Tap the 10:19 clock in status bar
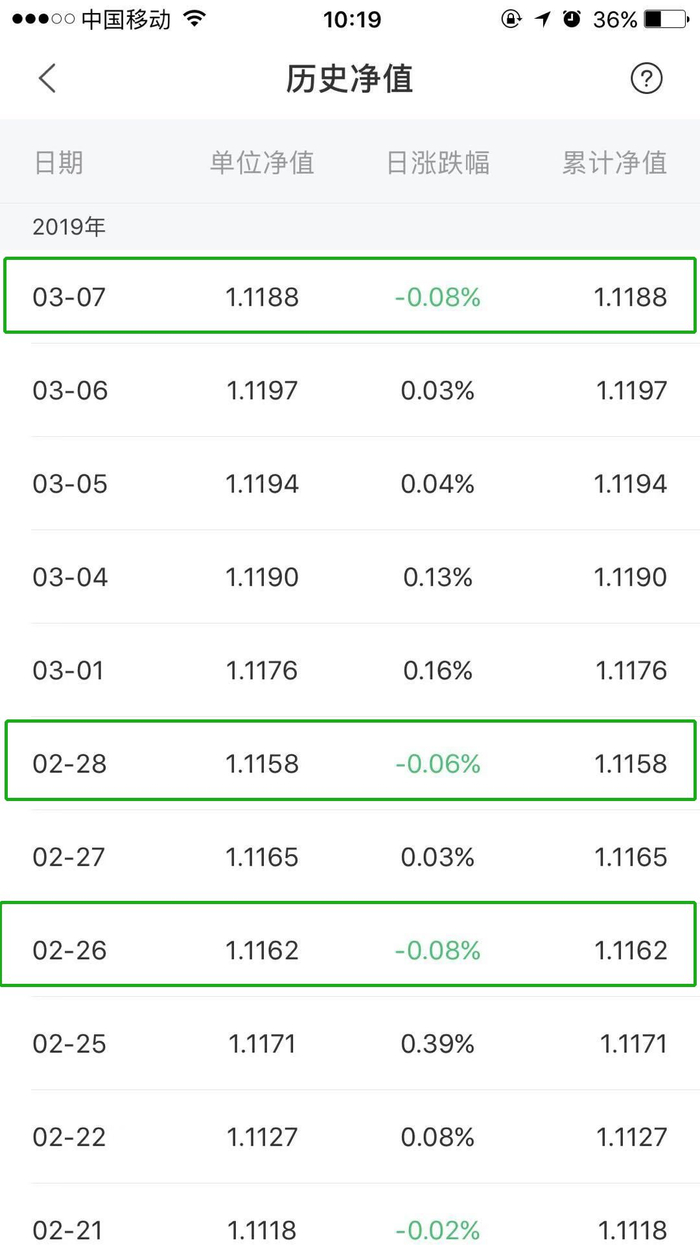The width and height of the screenshot is (700, 1245). pyautogui.click(x=352, y=19)
